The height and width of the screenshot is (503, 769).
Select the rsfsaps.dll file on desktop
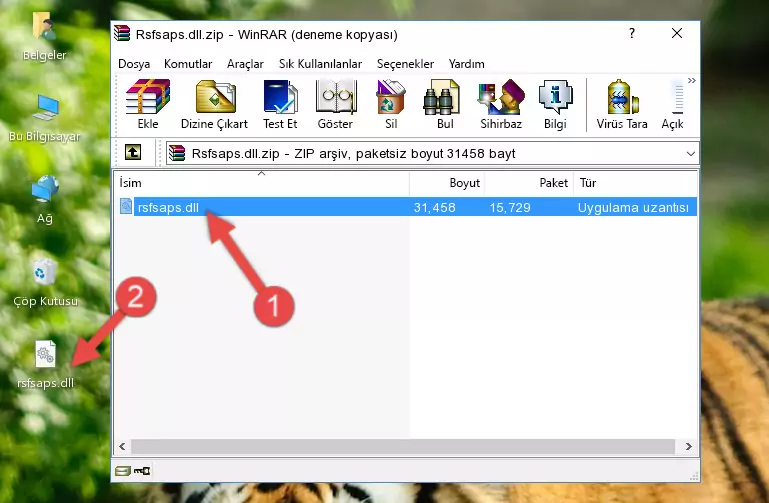45,365
